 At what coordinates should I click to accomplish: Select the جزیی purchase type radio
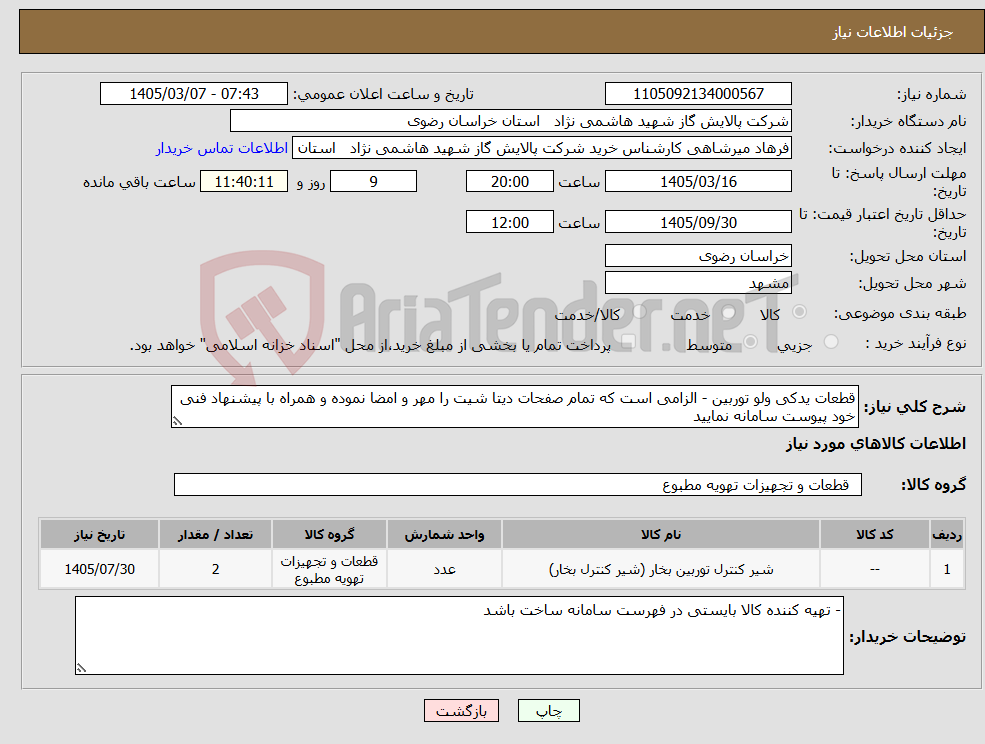tap(831, 342)
